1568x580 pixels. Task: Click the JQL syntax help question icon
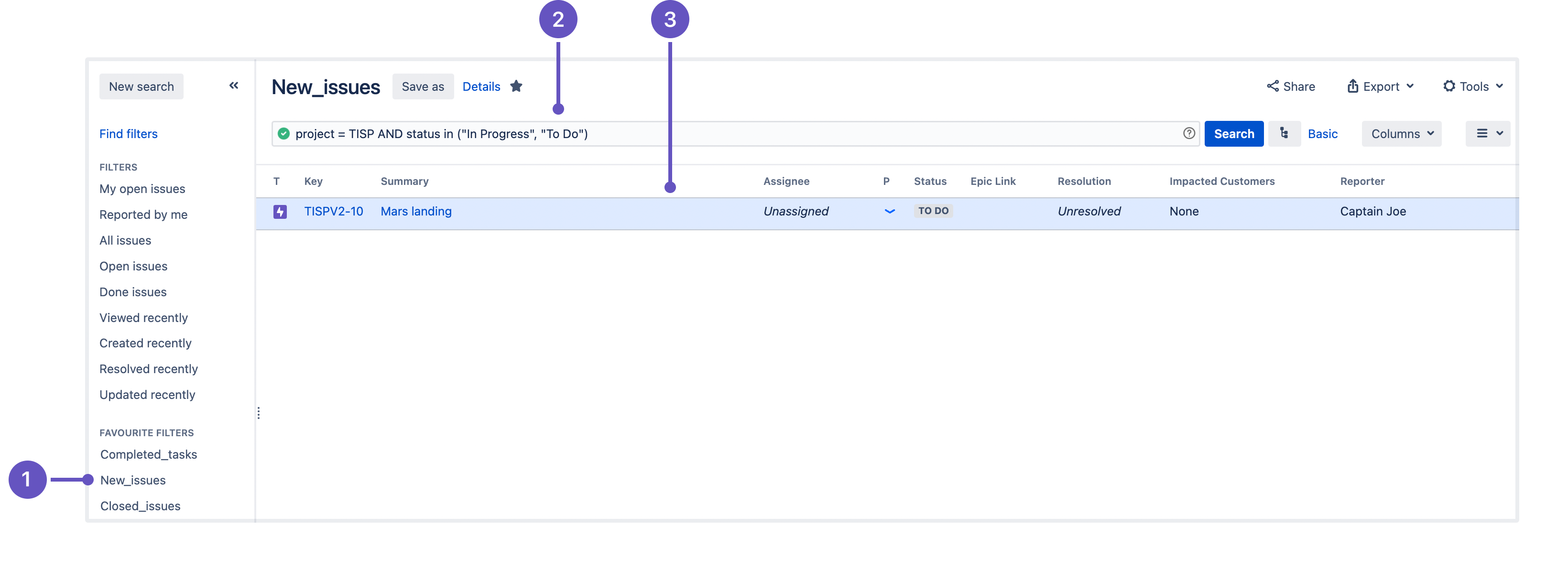tap(1188, 133)
